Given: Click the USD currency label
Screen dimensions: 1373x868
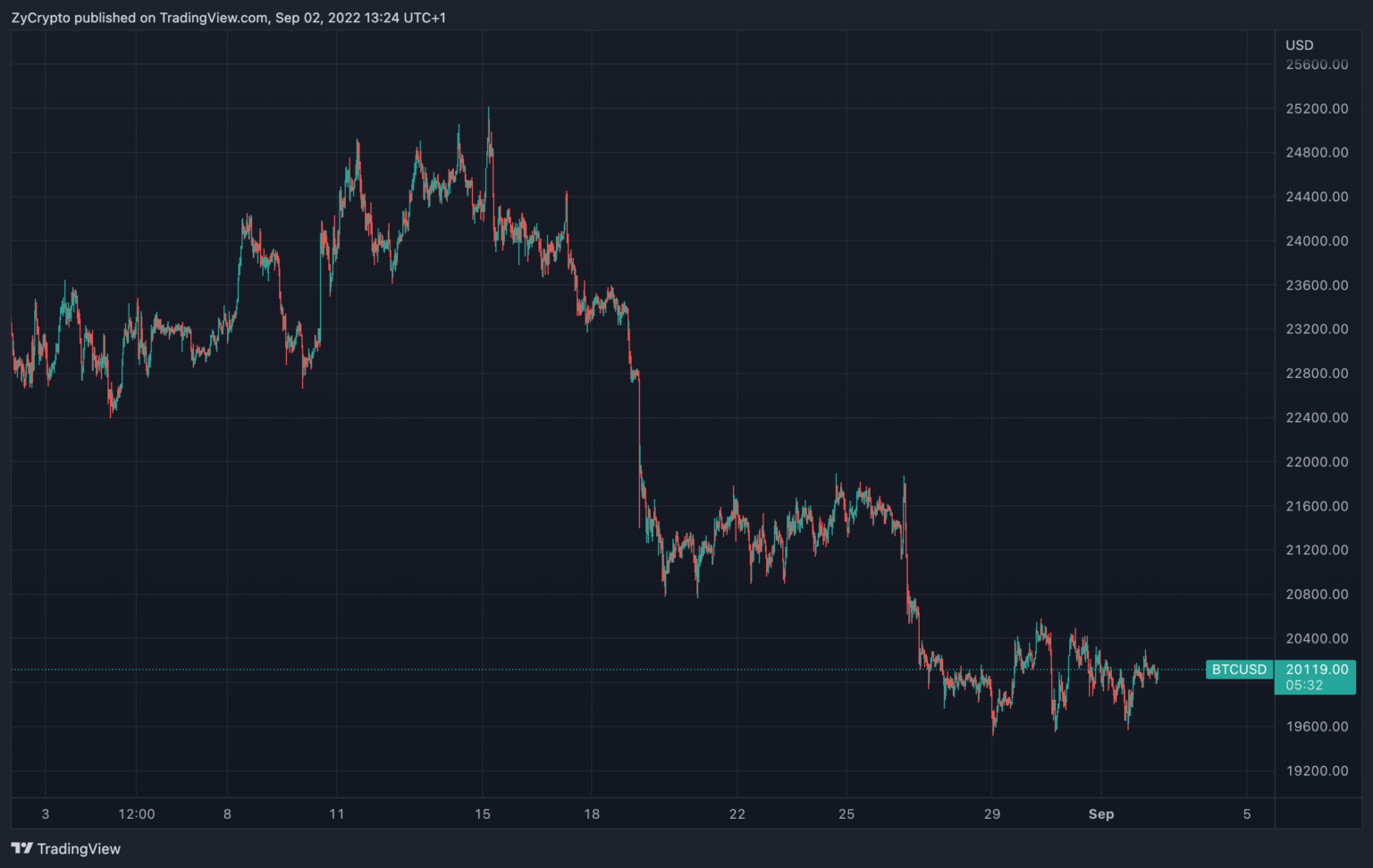Looking at the screenshot, I should tap(1300, 46).
